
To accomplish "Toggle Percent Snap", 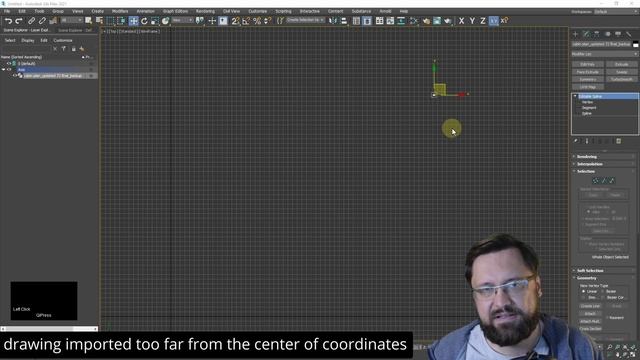I will [x=257, y=20].
